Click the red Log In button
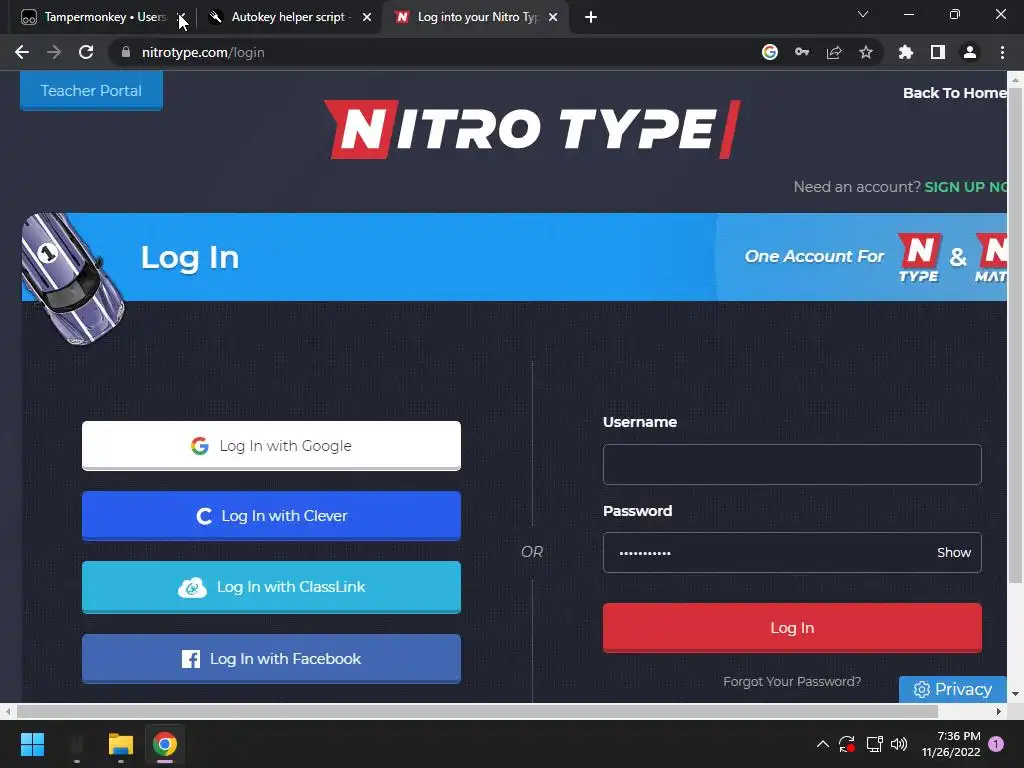1024x768 pixels. coord(792,628)
